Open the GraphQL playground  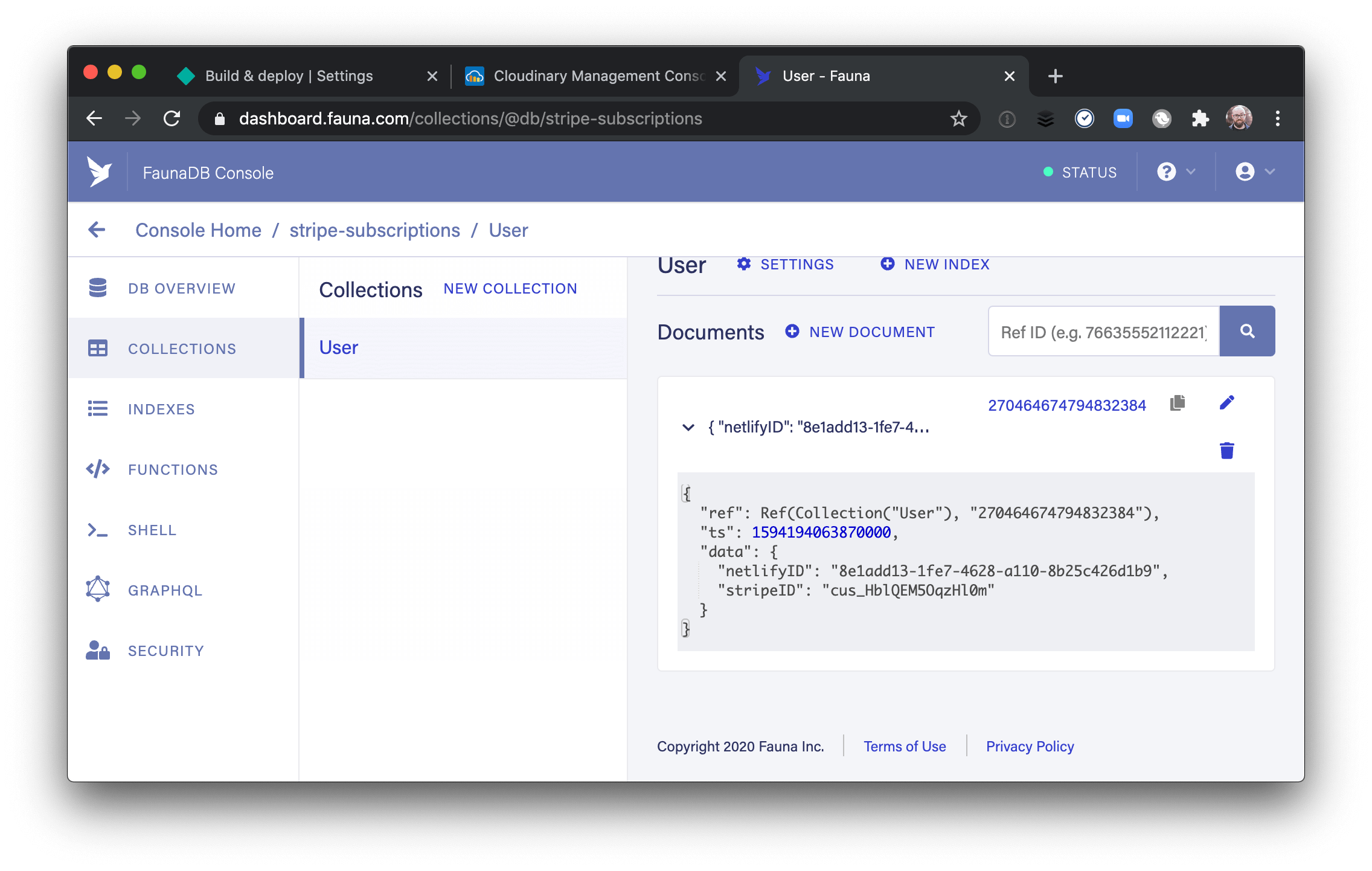pyautogui.click(x=164, y=590)
